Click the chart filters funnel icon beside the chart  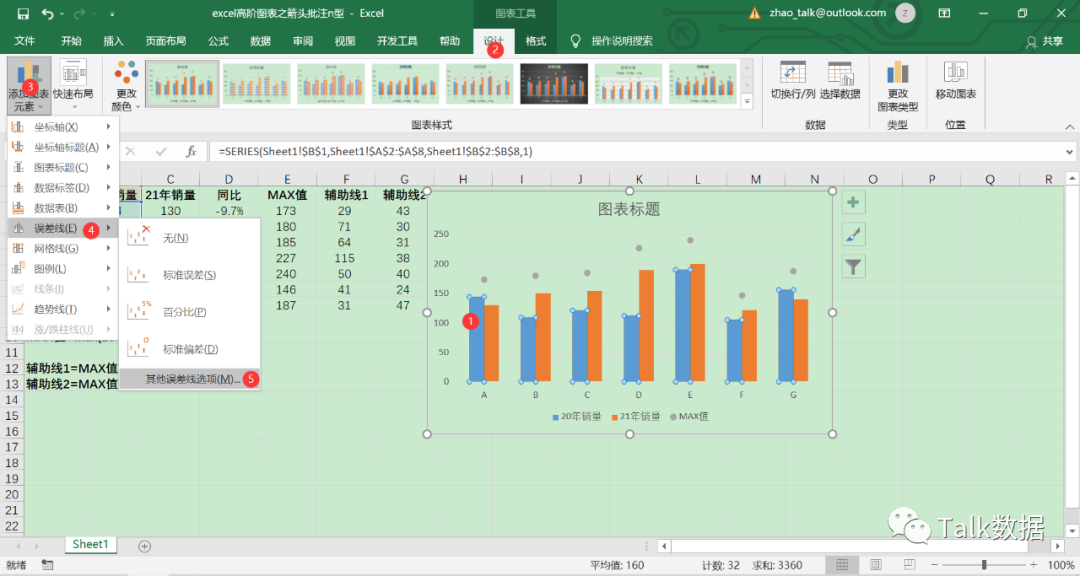pos(852,267)
